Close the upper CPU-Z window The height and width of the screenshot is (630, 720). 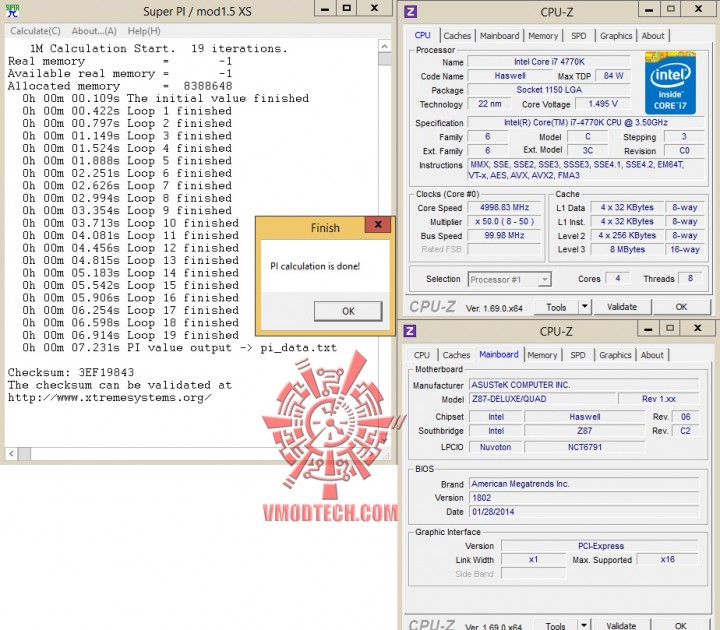pos(698,9)
